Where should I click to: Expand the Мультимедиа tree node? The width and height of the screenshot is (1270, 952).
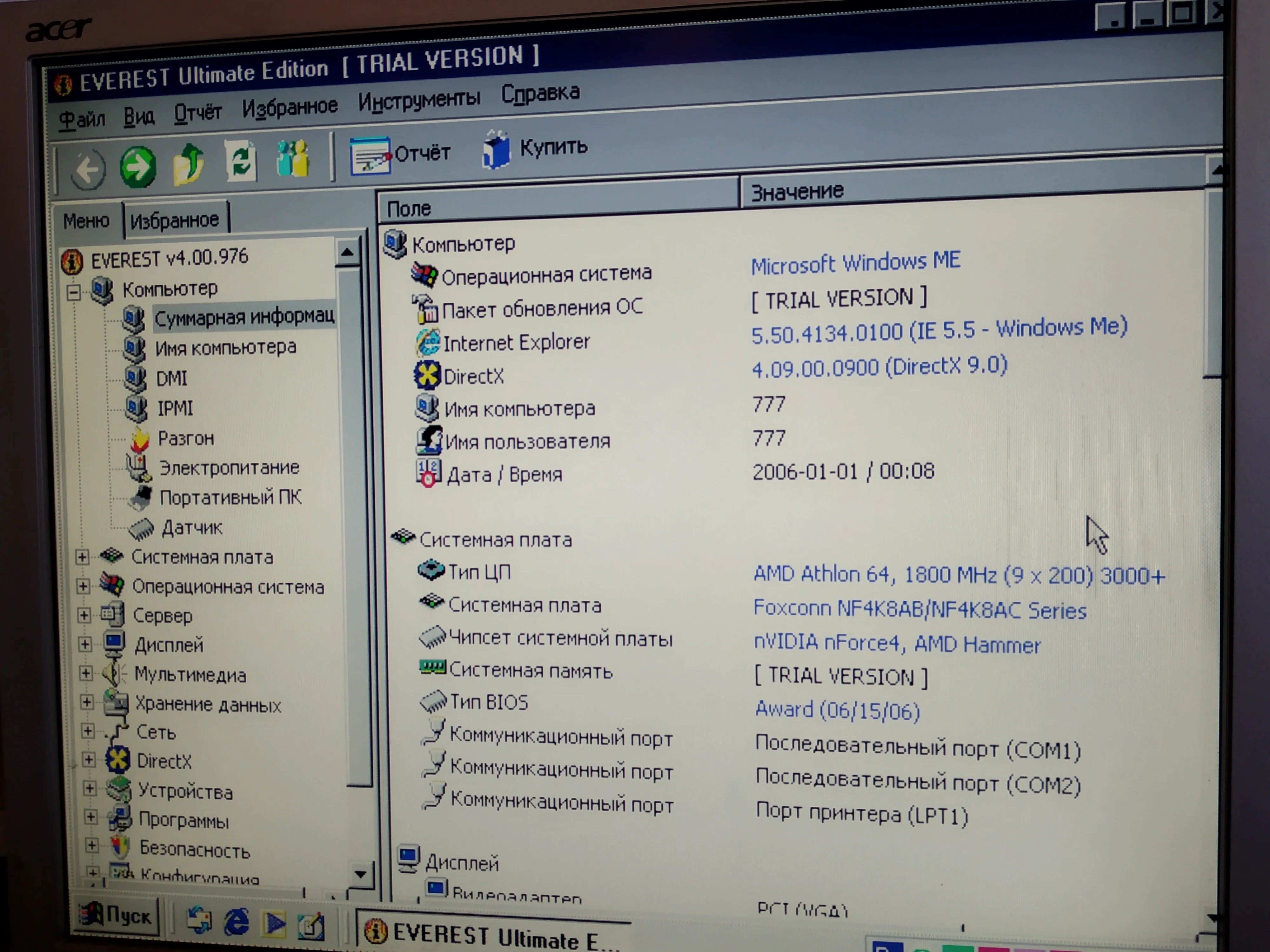click(x=85, y=673)
